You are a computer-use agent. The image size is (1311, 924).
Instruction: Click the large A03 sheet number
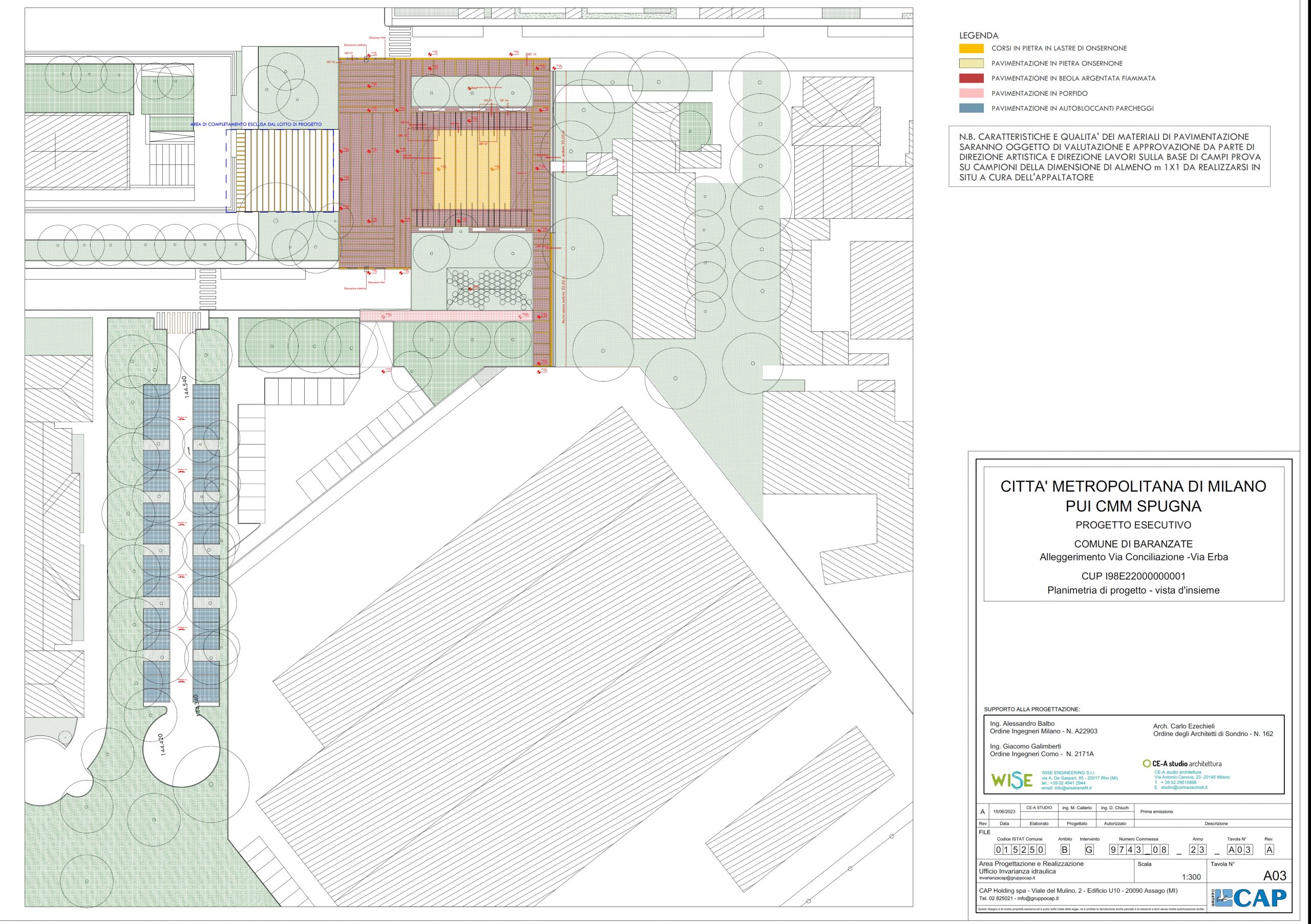coord(1275,876)
